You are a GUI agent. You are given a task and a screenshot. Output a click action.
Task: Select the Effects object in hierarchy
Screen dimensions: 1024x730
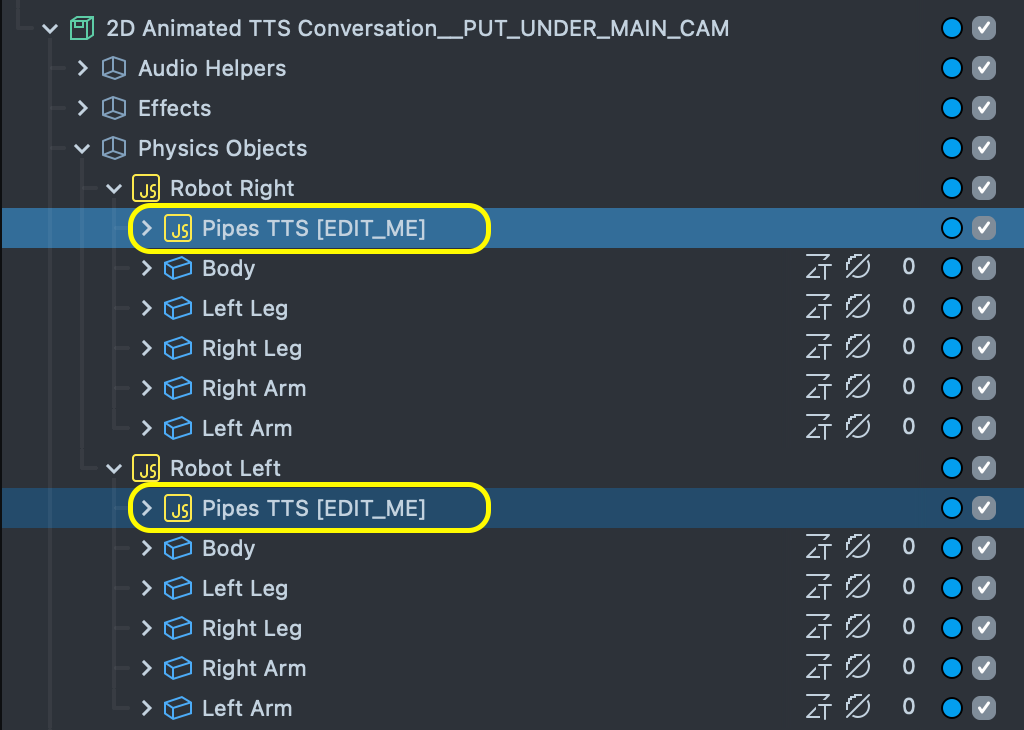tap(174, 108)
